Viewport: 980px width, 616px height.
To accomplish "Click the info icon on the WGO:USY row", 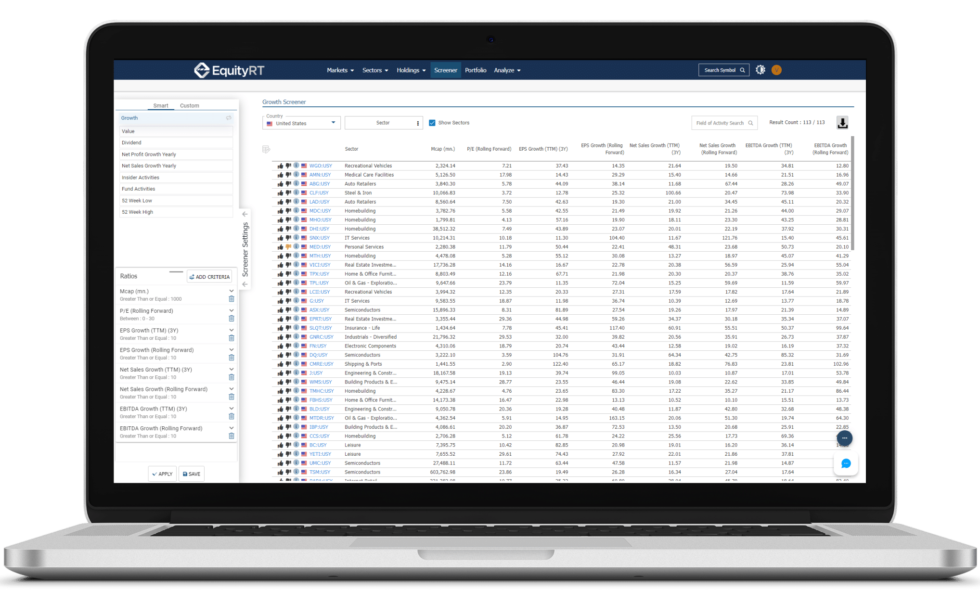I will point(296,166).
